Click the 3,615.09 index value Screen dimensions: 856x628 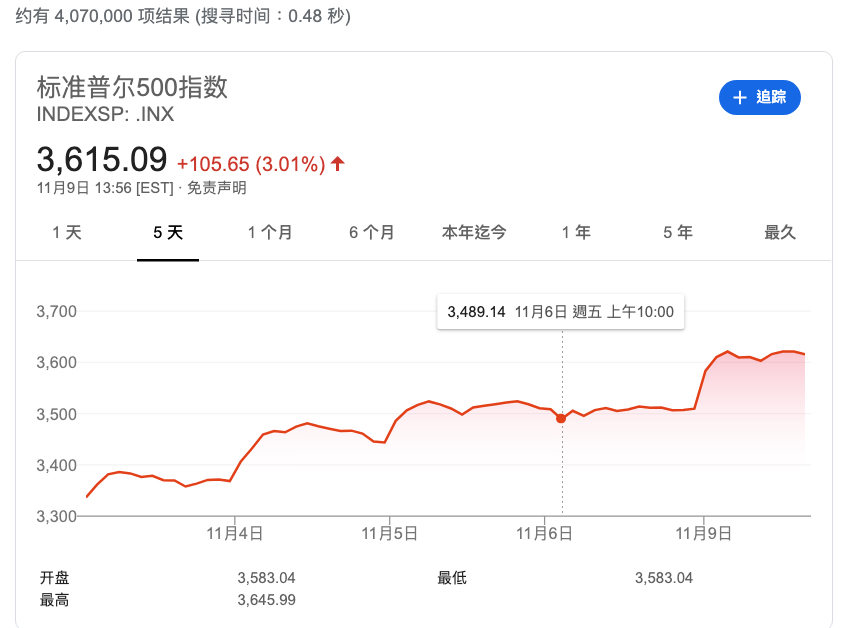point(102,159)
